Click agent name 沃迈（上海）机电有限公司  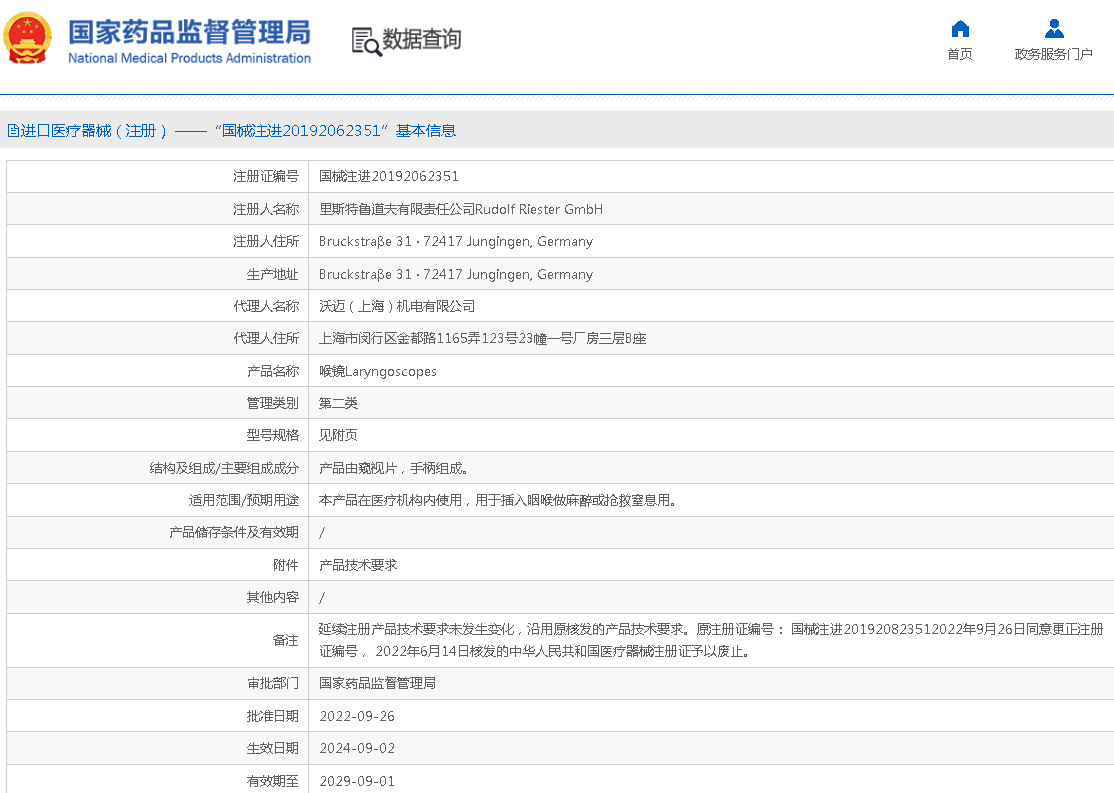click(396, 306)
